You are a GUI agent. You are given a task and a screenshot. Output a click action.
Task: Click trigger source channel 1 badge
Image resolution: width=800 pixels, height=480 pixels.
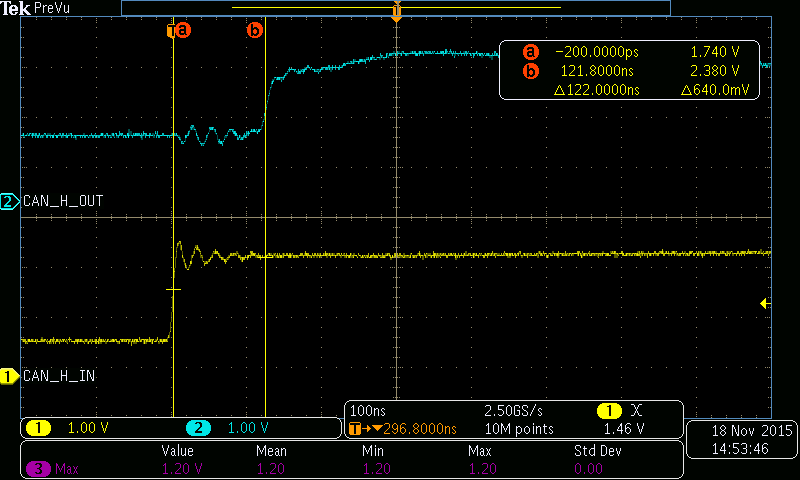tap(609, 411)
